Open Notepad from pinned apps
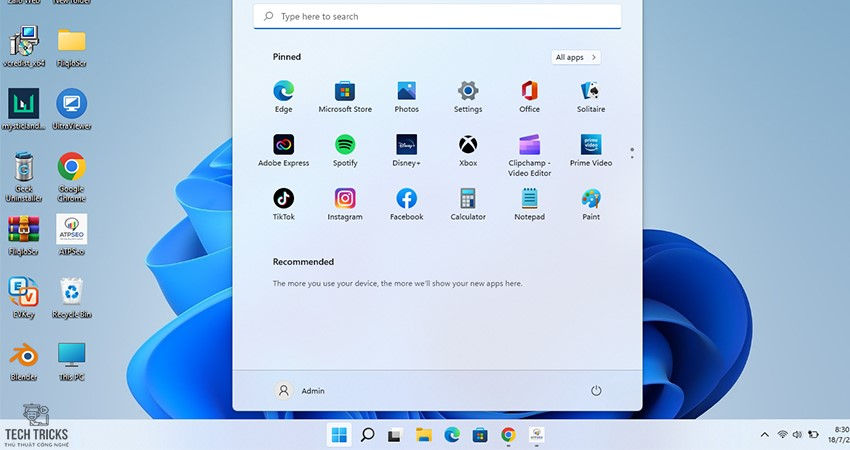The height and width of the screenshot is (450, 850). click(530, 204)
